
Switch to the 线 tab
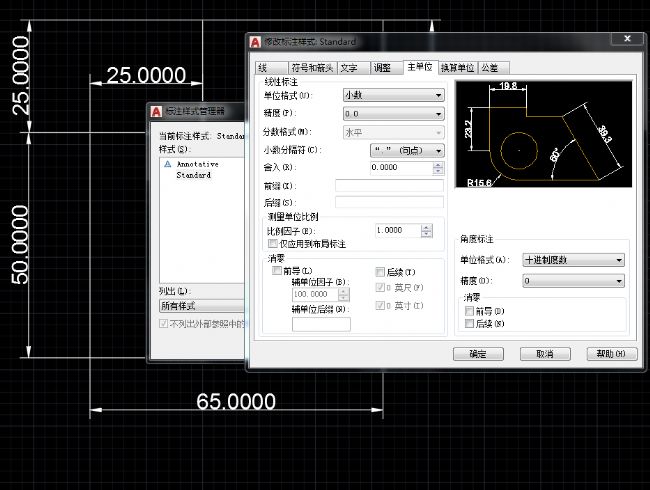pos(272,68)
